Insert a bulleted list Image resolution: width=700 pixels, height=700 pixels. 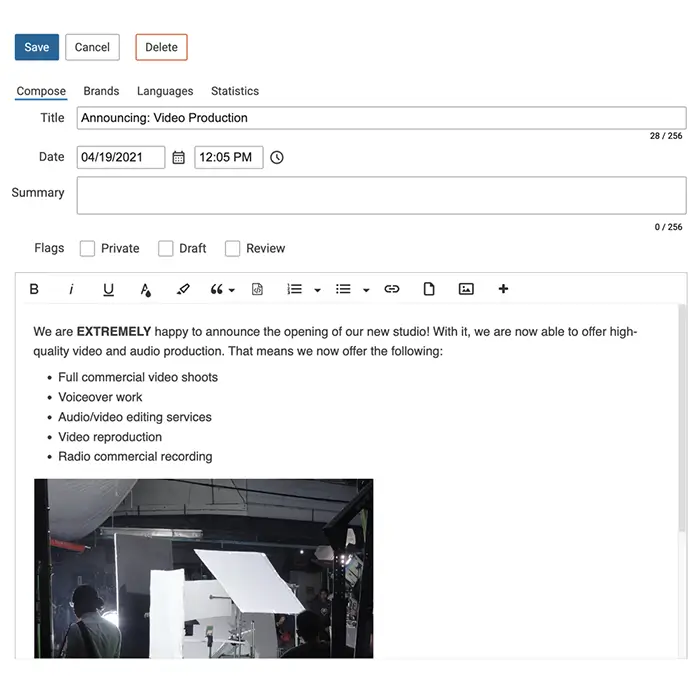(343, 289)
